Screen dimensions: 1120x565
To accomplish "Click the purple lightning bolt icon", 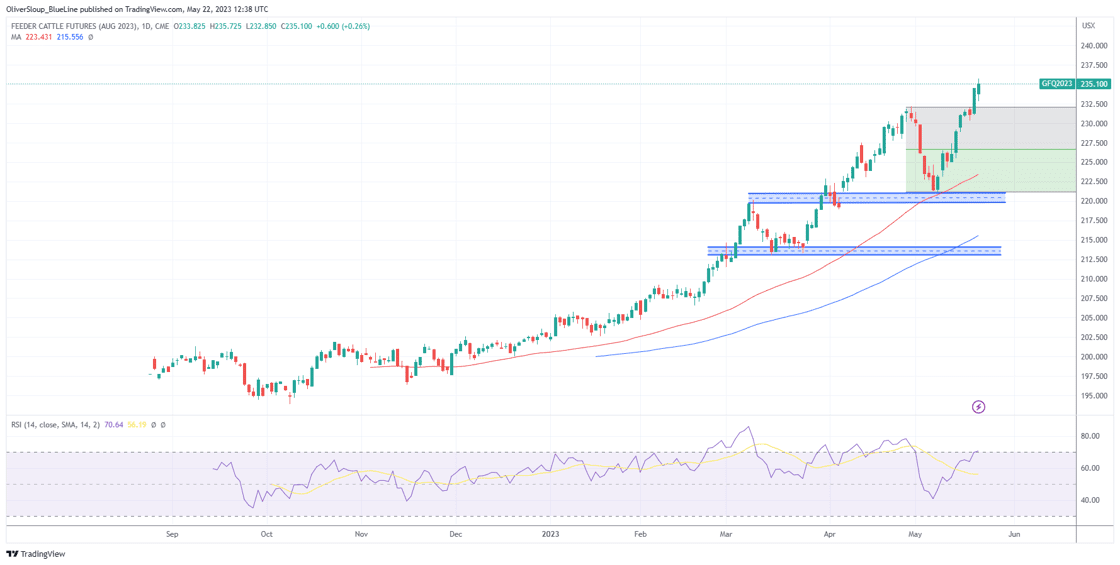I will coord(979,407).
